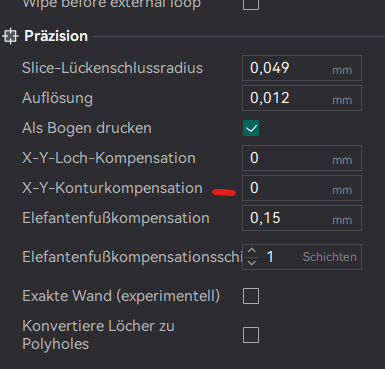The height and width of the screenshot is (369, 385).
Task: Click the Elefantenfußkompensation field showing 0,15
Action: click(x=302, y=218)
